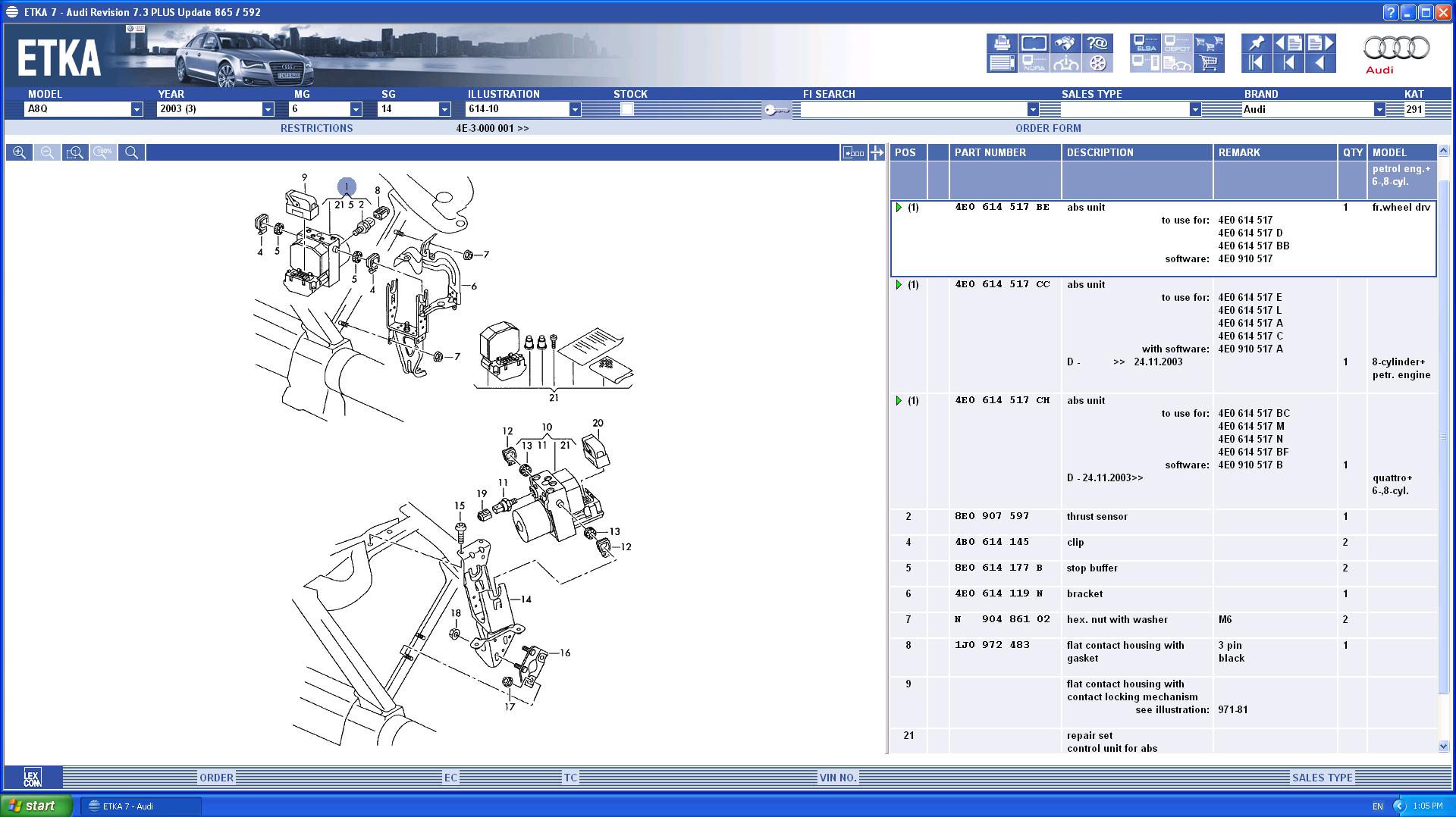Click VIN NO. in the bottom bar
Viewport: 1456px width, 817px height.
coord(838,778)
